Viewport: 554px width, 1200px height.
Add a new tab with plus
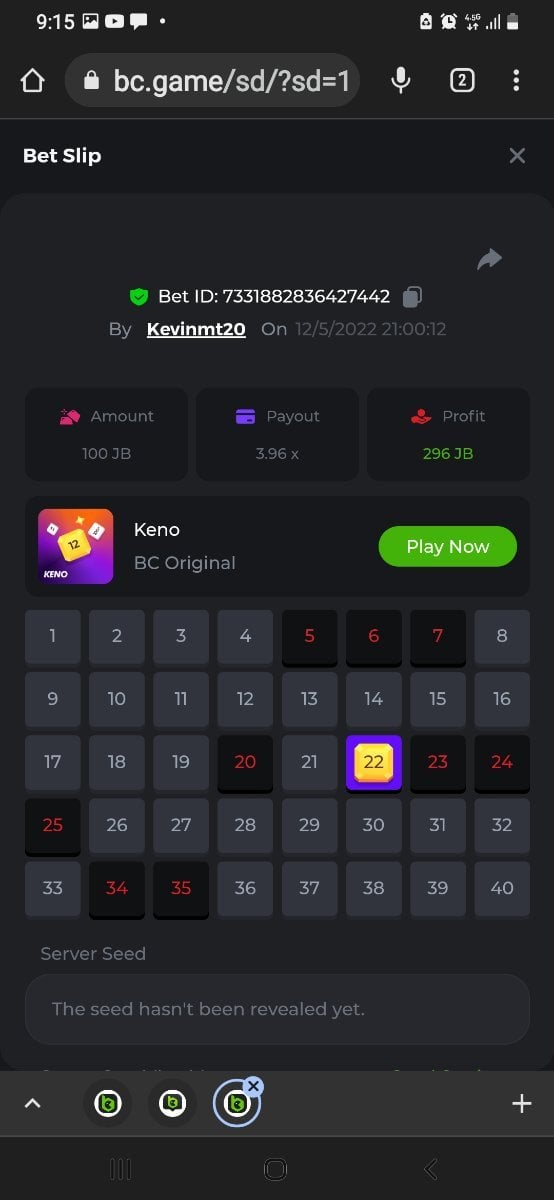521,1103
